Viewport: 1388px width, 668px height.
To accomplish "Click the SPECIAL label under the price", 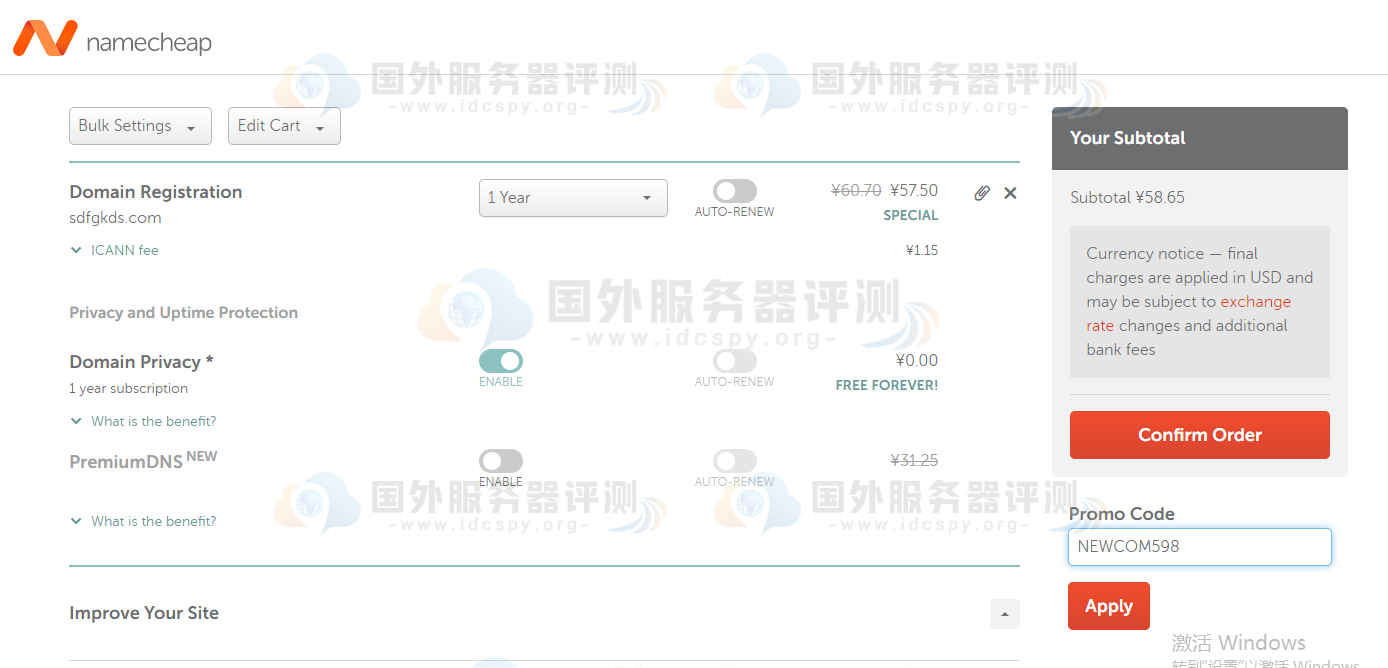I will click(x=911, y=215).
